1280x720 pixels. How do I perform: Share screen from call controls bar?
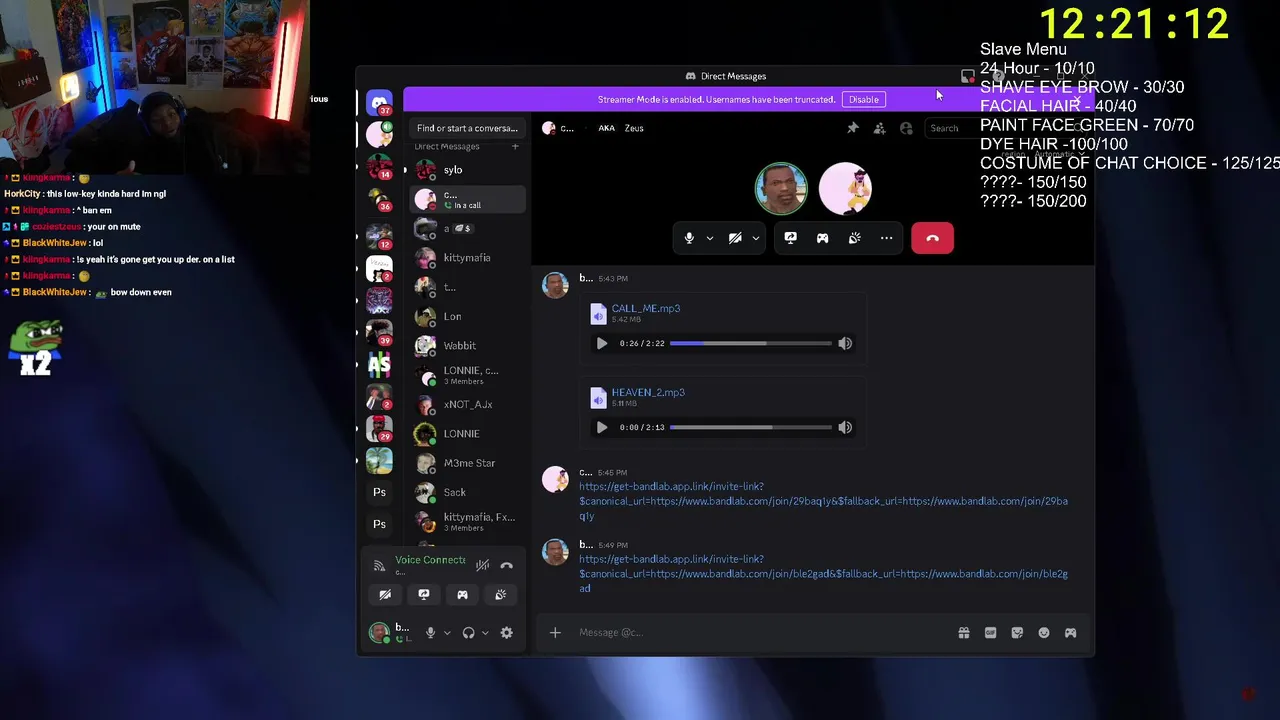point(790,238)
